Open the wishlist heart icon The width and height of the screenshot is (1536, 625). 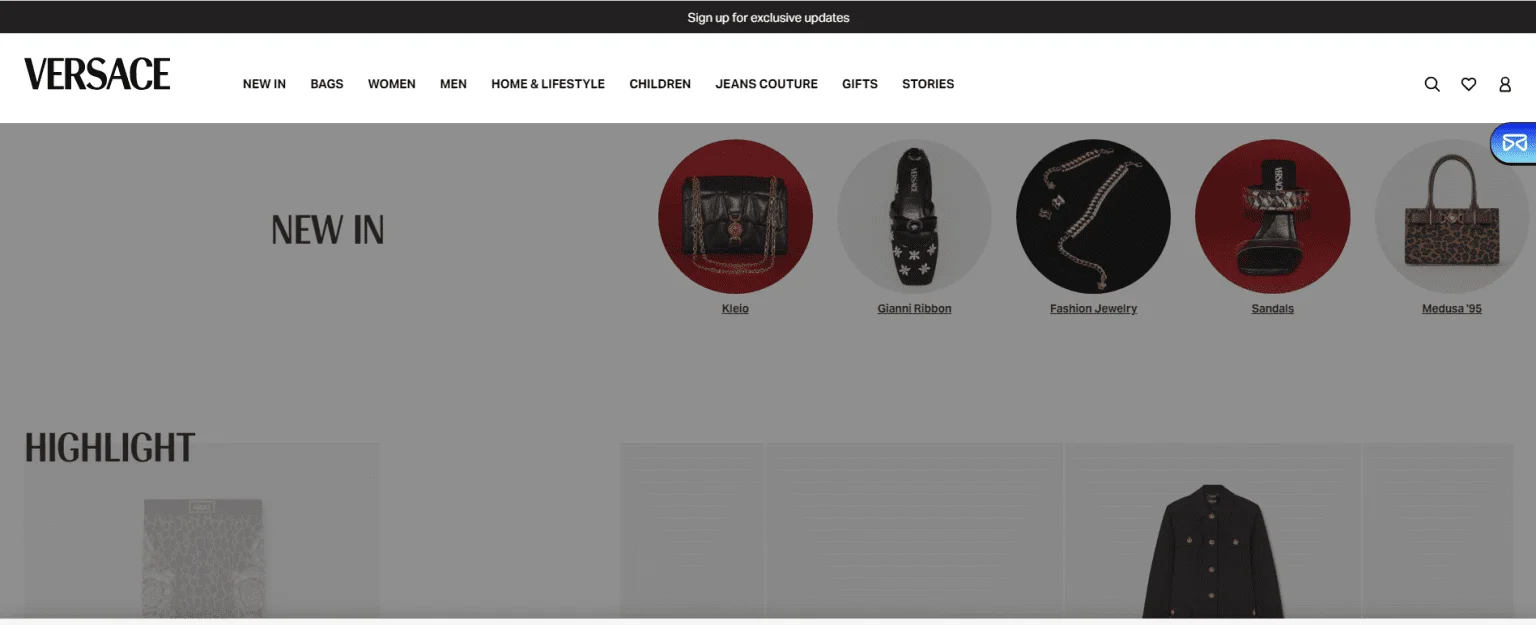(1468, 84)
